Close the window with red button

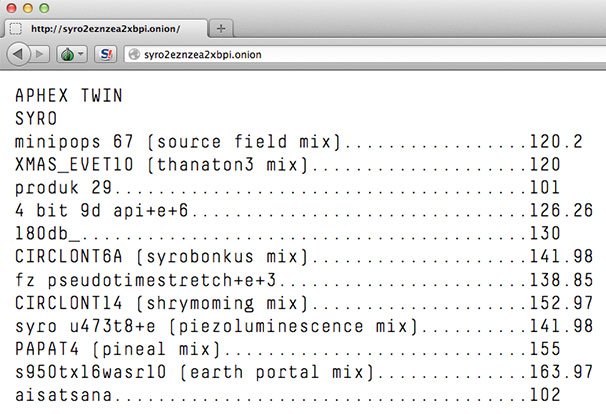[12, 8]
